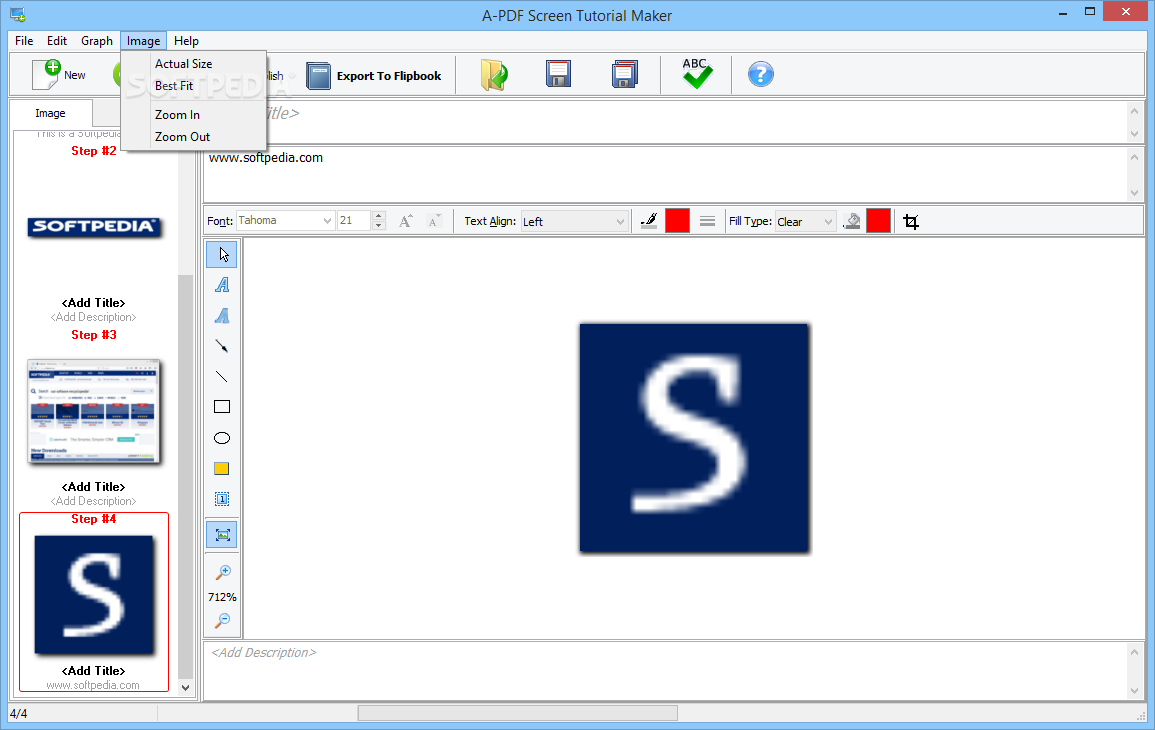Image resolution: width=1155 pixels, height=730 pixels.
Task: Click the Step #3 red label
Action: click(94, 335)
